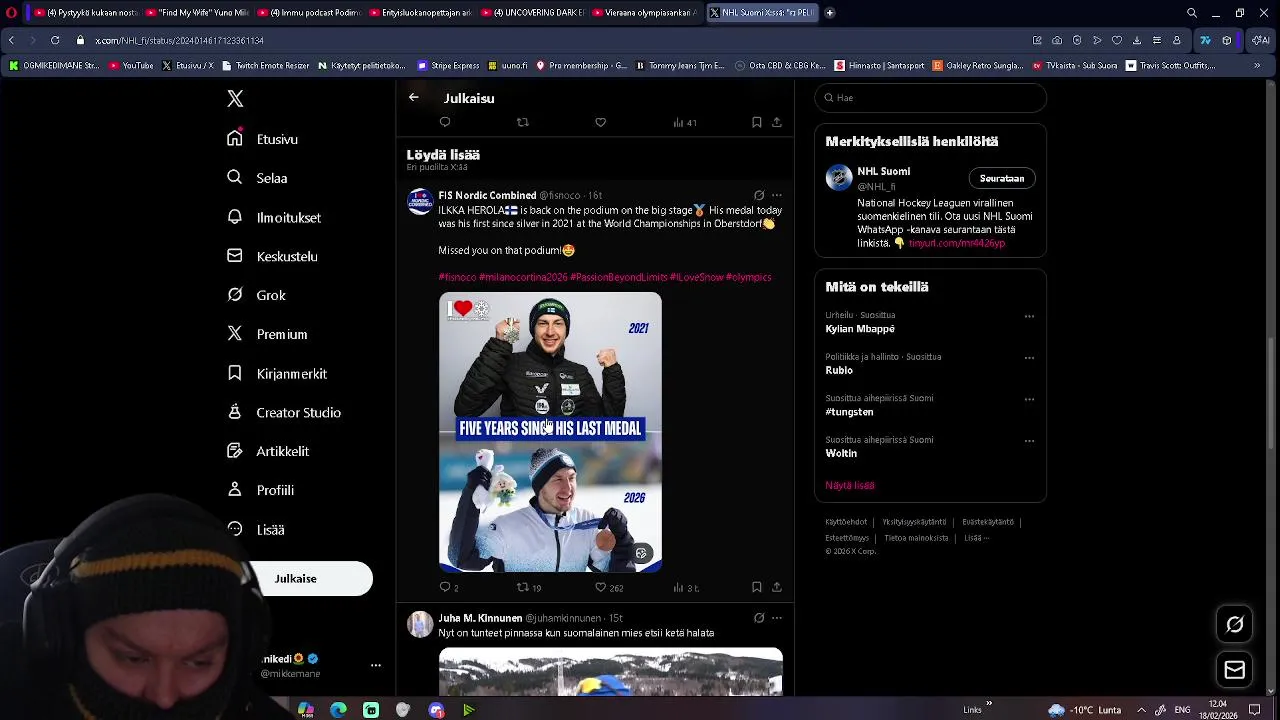Click the #milanocortina2026 hashtag
Image resolution: width=1280 pixels, height=720 pixels.
click(x=523, y=277)
